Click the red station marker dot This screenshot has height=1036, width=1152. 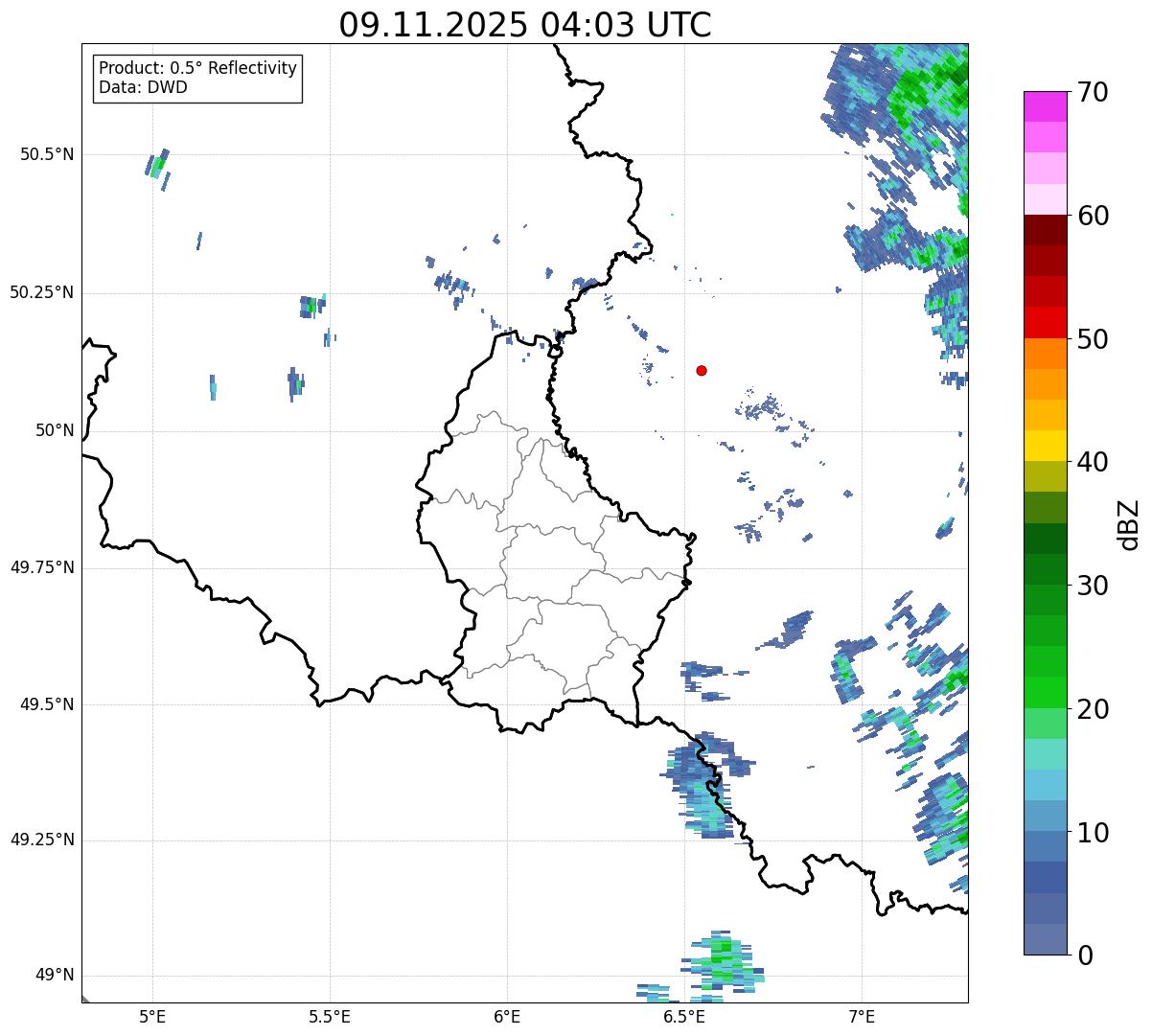tap(702, 371)
